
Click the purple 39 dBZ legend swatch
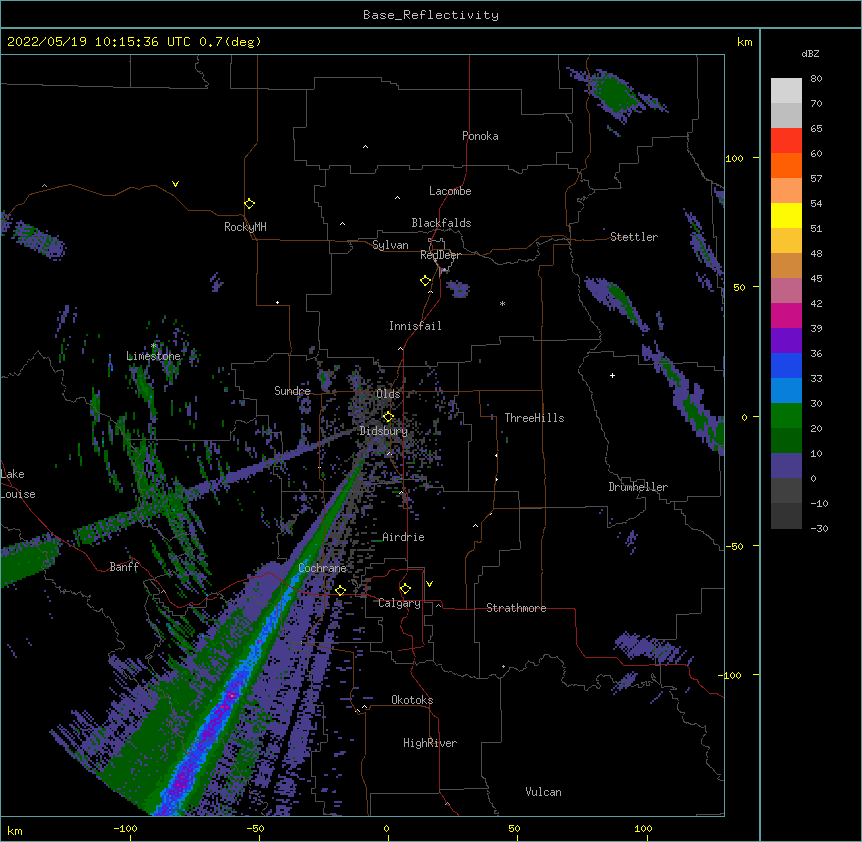786,341
